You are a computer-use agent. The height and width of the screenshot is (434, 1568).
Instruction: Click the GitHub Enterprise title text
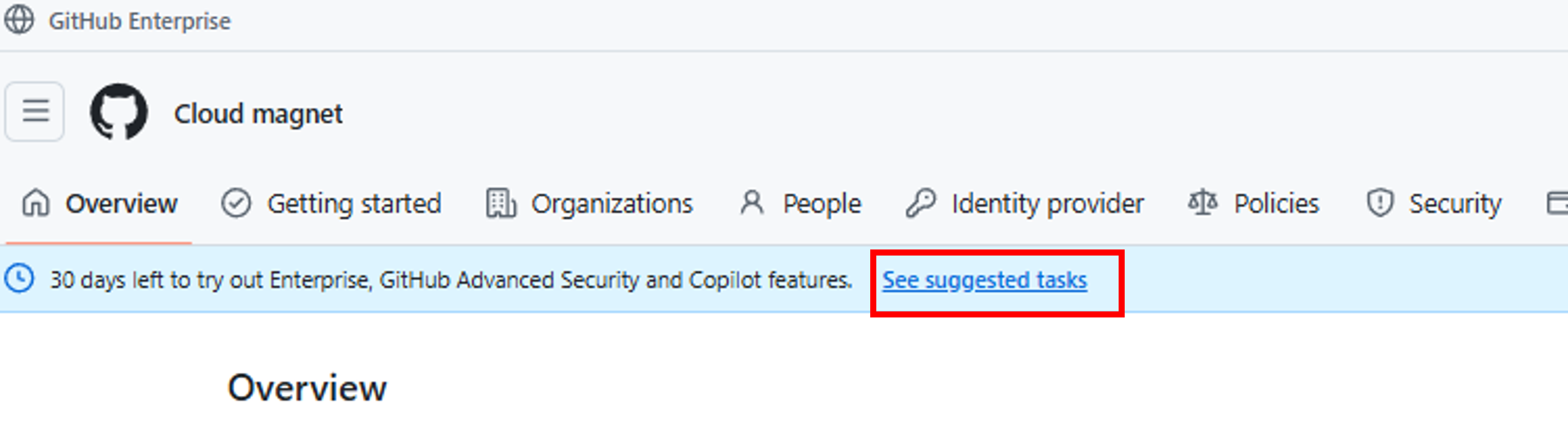140,21
